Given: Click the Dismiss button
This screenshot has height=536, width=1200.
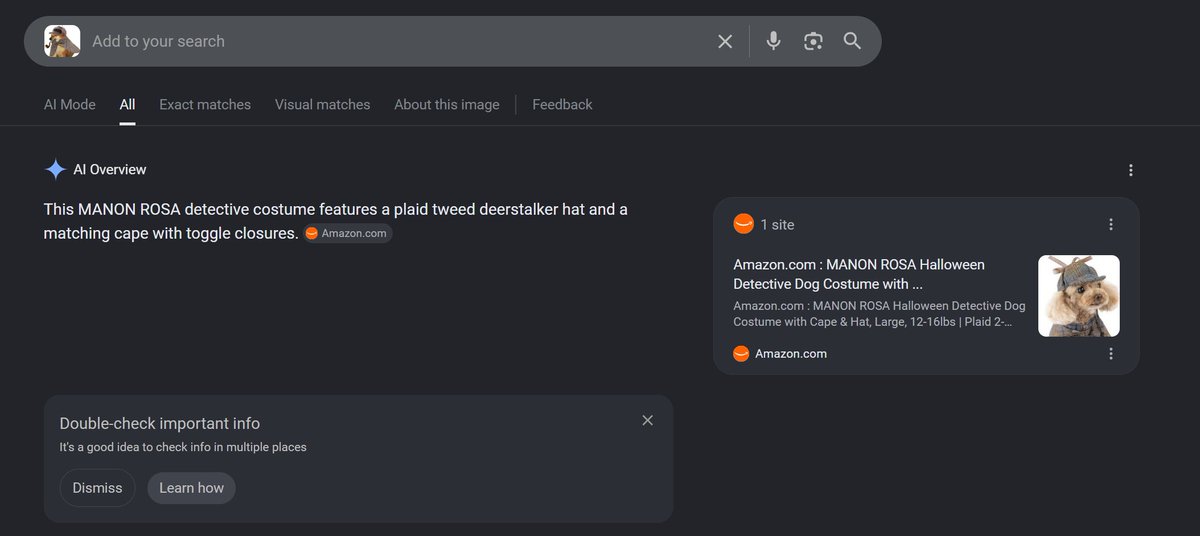Looking at the screenshot, I should [x=97, y=488].
